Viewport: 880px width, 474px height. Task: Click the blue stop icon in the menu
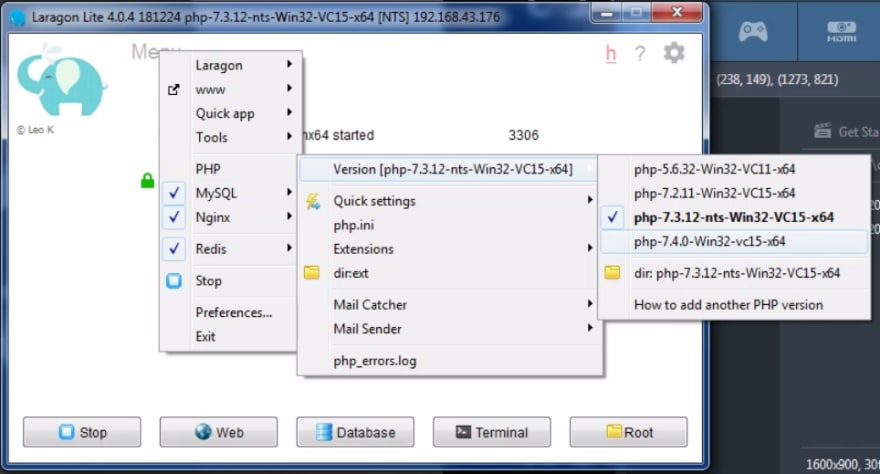pyautogui.click(x=174, y=280)
